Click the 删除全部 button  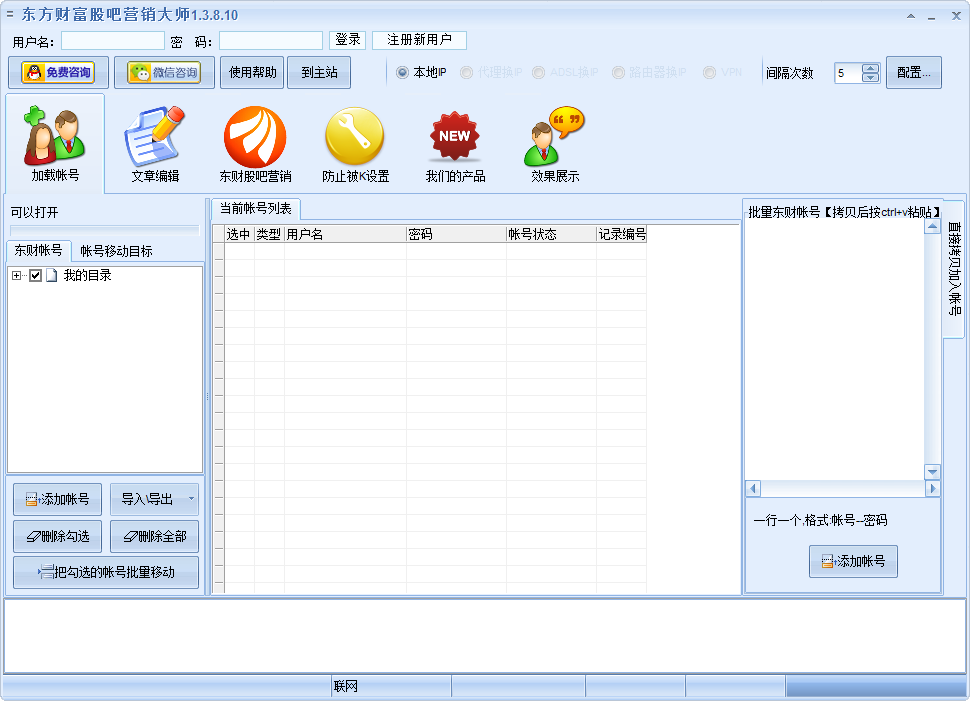tap(155, 536)
